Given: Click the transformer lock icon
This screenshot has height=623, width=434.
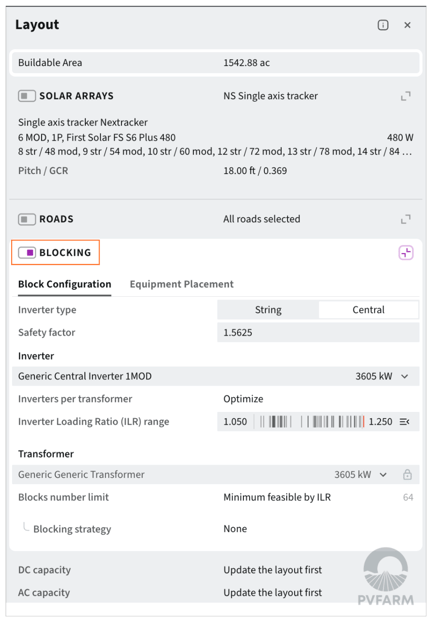Looking at the screenshot, I should pyautogui.click(x=407, y=475).
